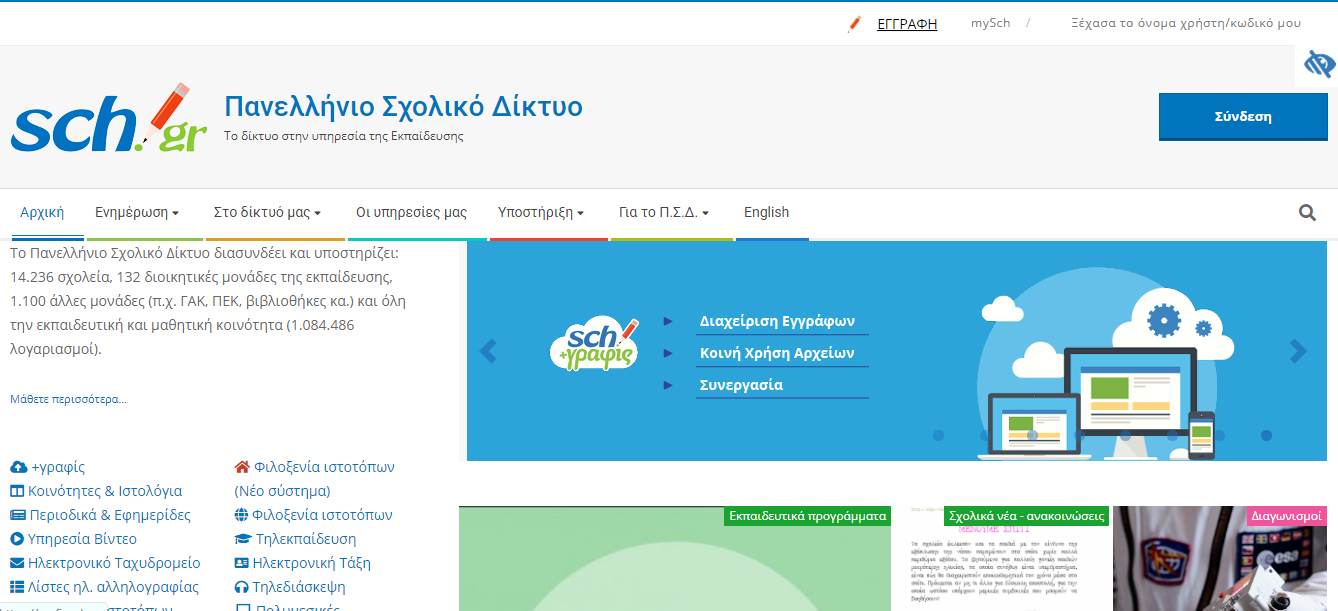Image resolution: width=1338 pixels, height=611 pixels.
Task: Switch to English language menu item
Action: [x=766, y=213]
